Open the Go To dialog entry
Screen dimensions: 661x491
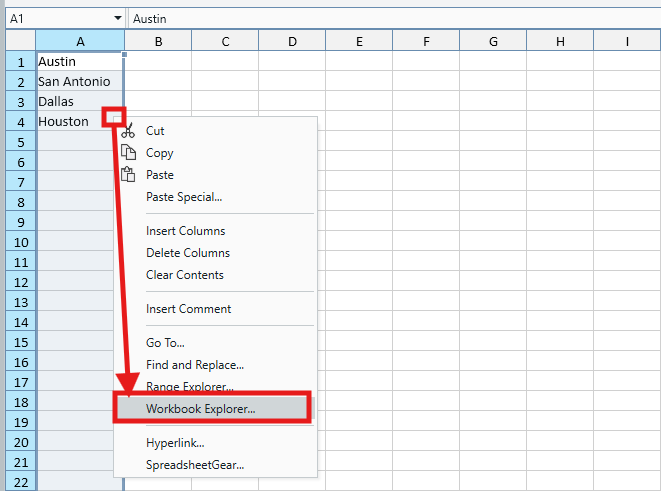pyautogui.click(x=165, y=343)
